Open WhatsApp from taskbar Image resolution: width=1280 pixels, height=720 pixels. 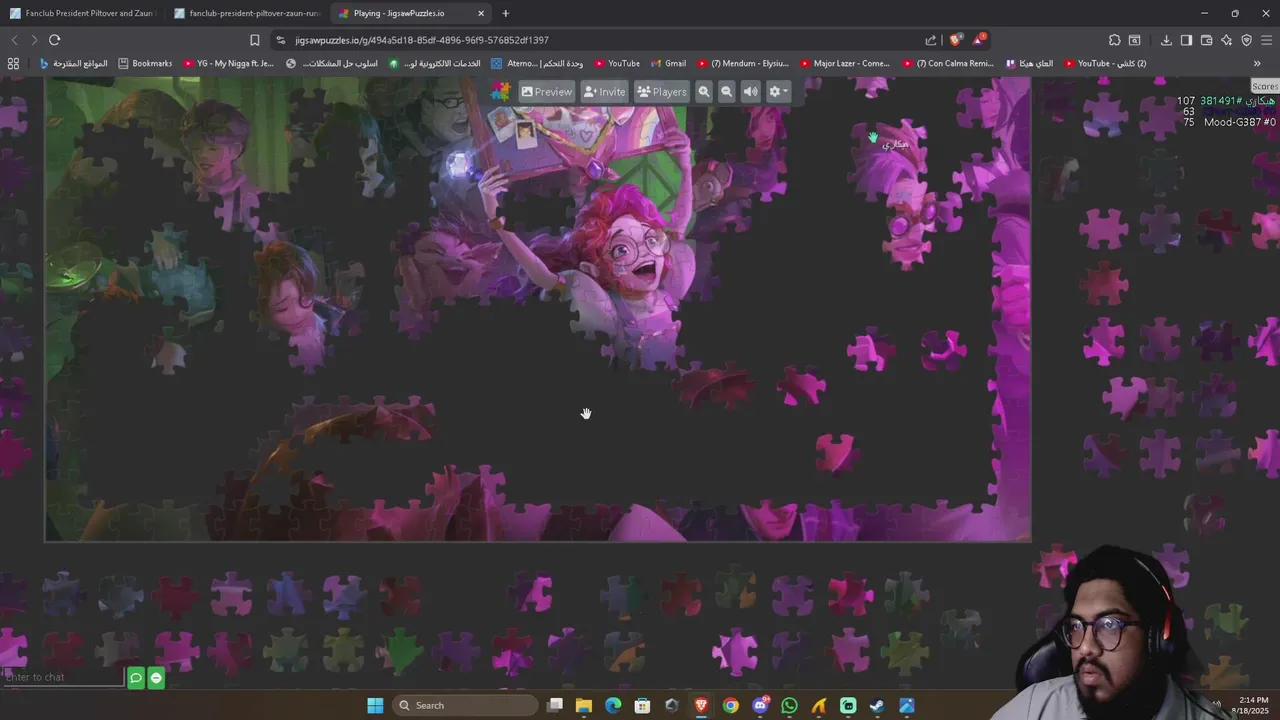click(790, 705)
